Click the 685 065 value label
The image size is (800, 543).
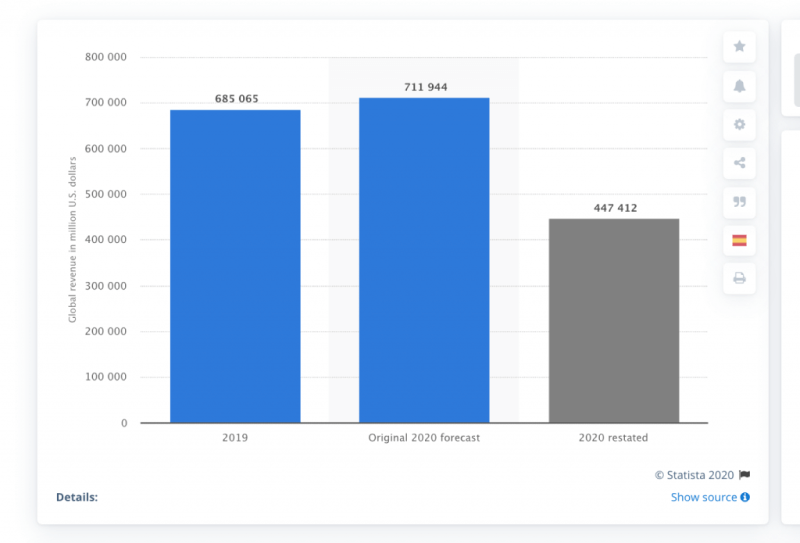coord(235,99)
